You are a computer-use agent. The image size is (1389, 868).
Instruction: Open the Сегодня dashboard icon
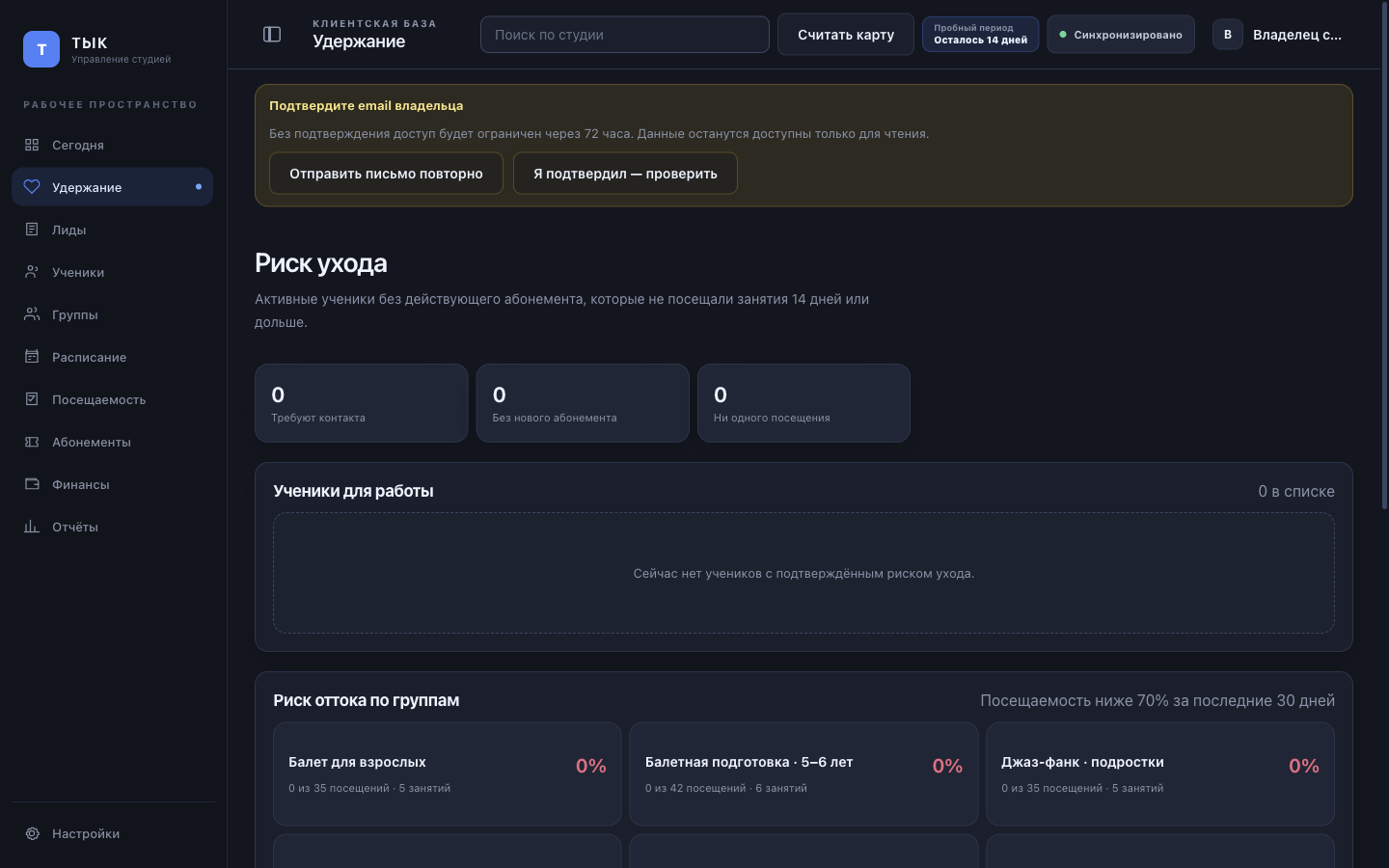coord(32,145)
